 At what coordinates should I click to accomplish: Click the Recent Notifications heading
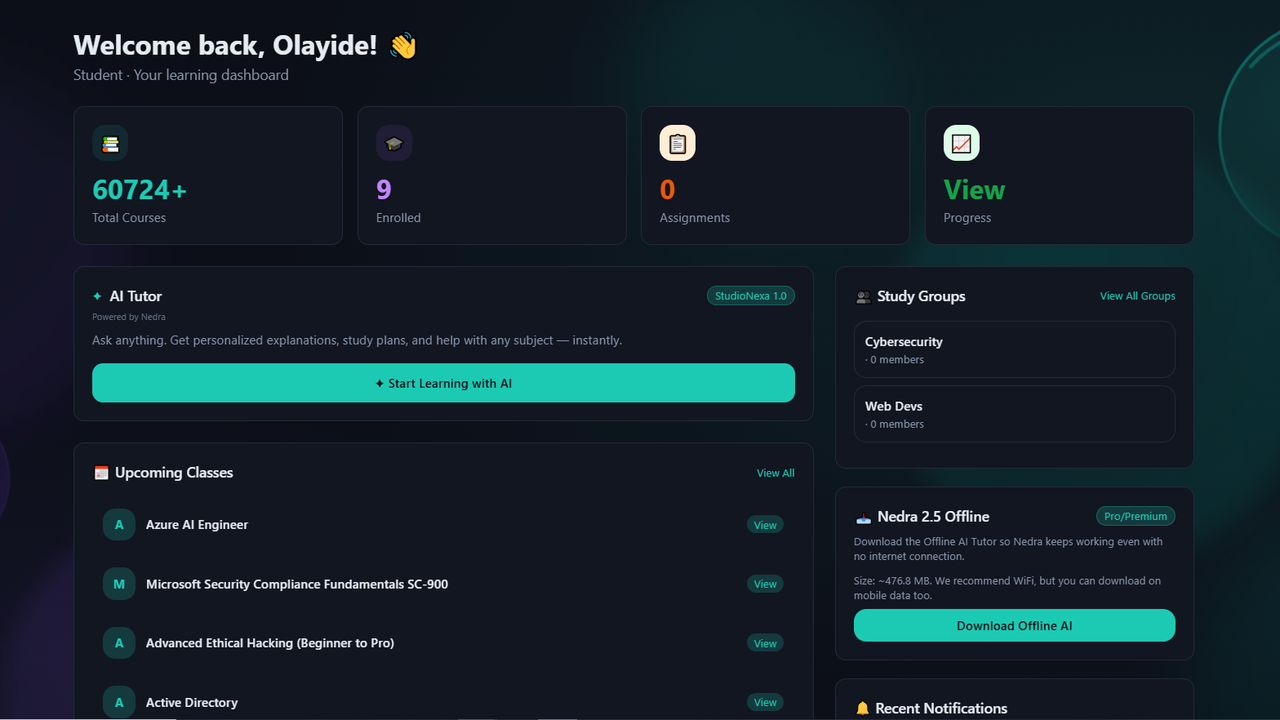pyautogui.click(x=941, y=708)
